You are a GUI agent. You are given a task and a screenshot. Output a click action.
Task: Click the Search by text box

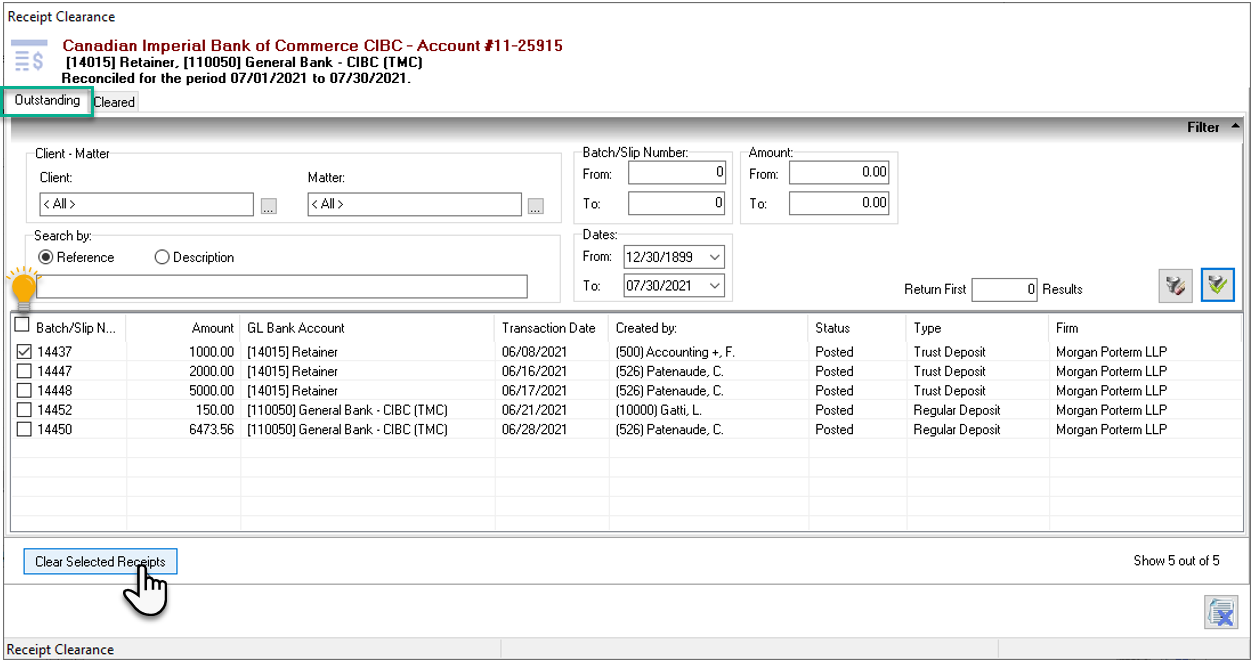[282, 287]
